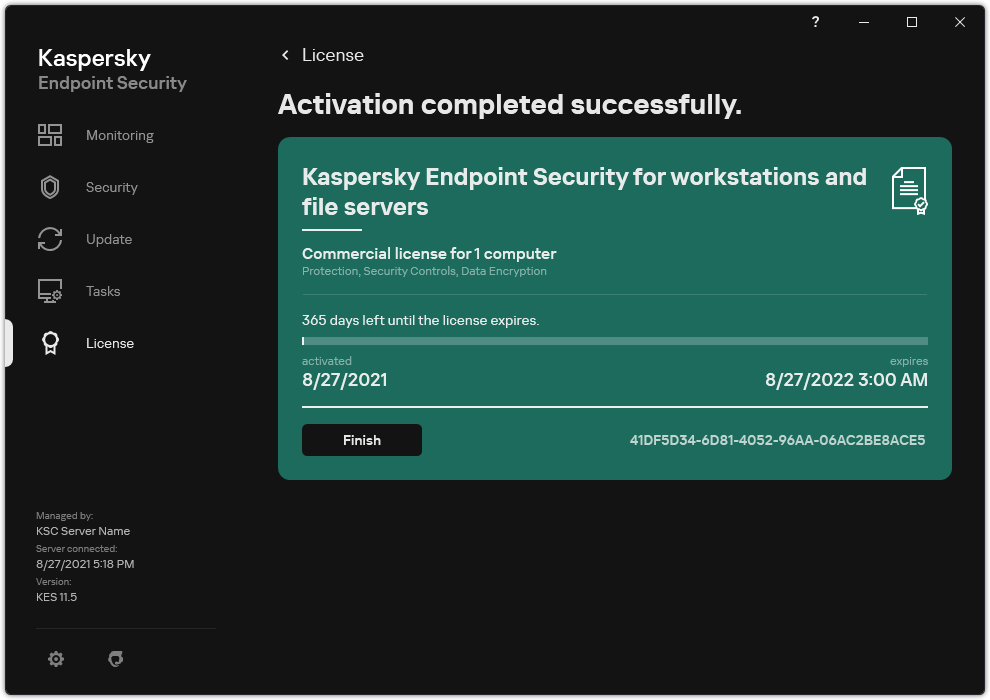Viewport: 990px width, 700px height.
Task: Click the Tasks monitor gear icon
Action: [x=50, y=291]
